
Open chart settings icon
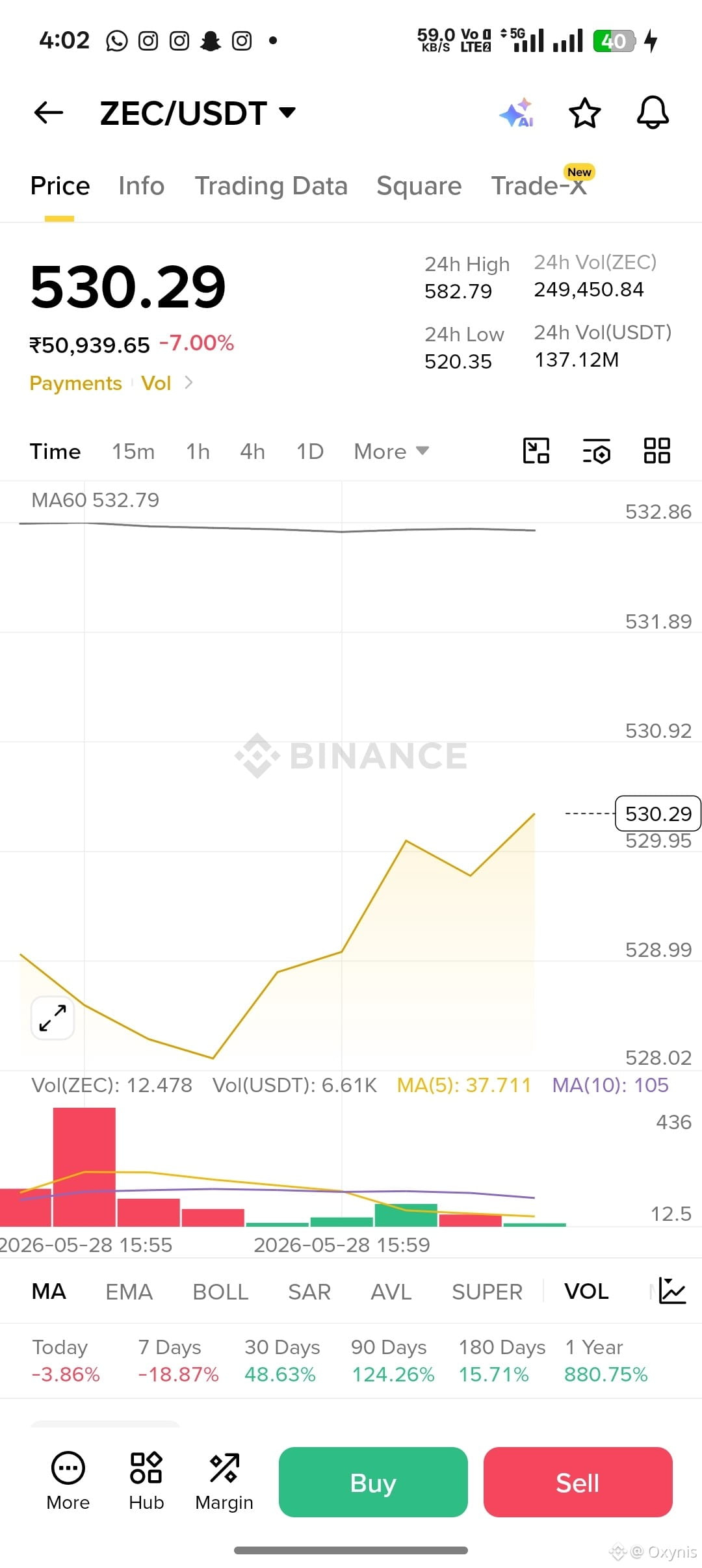(596, 451)
